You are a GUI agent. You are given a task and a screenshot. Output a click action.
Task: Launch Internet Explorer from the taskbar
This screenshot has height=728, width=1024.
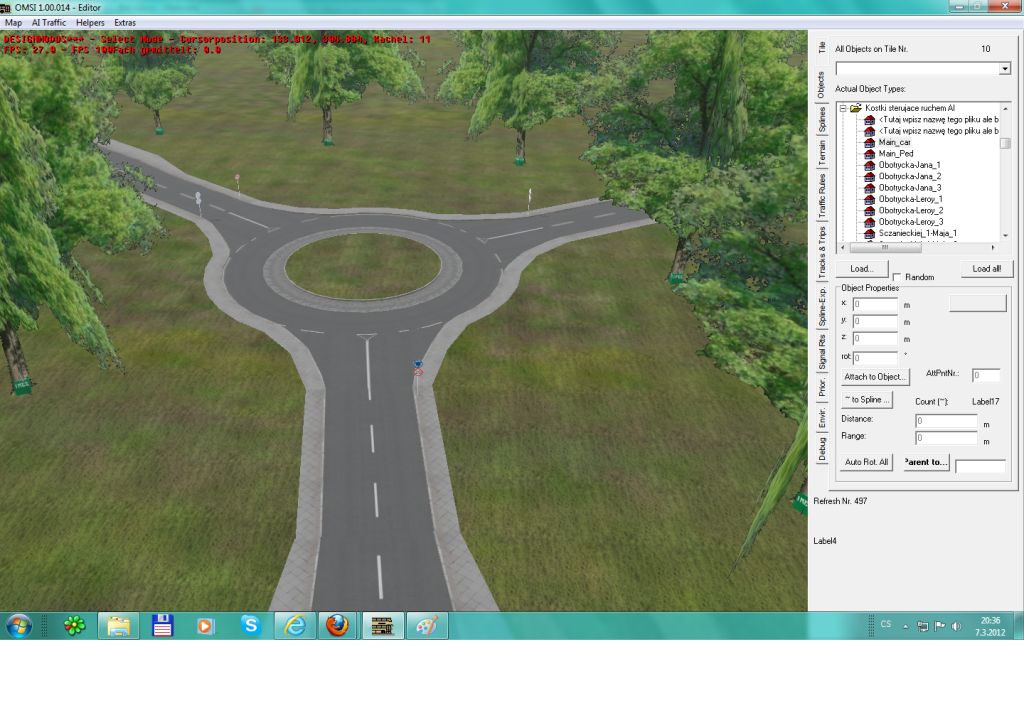[x=294, y=626]
